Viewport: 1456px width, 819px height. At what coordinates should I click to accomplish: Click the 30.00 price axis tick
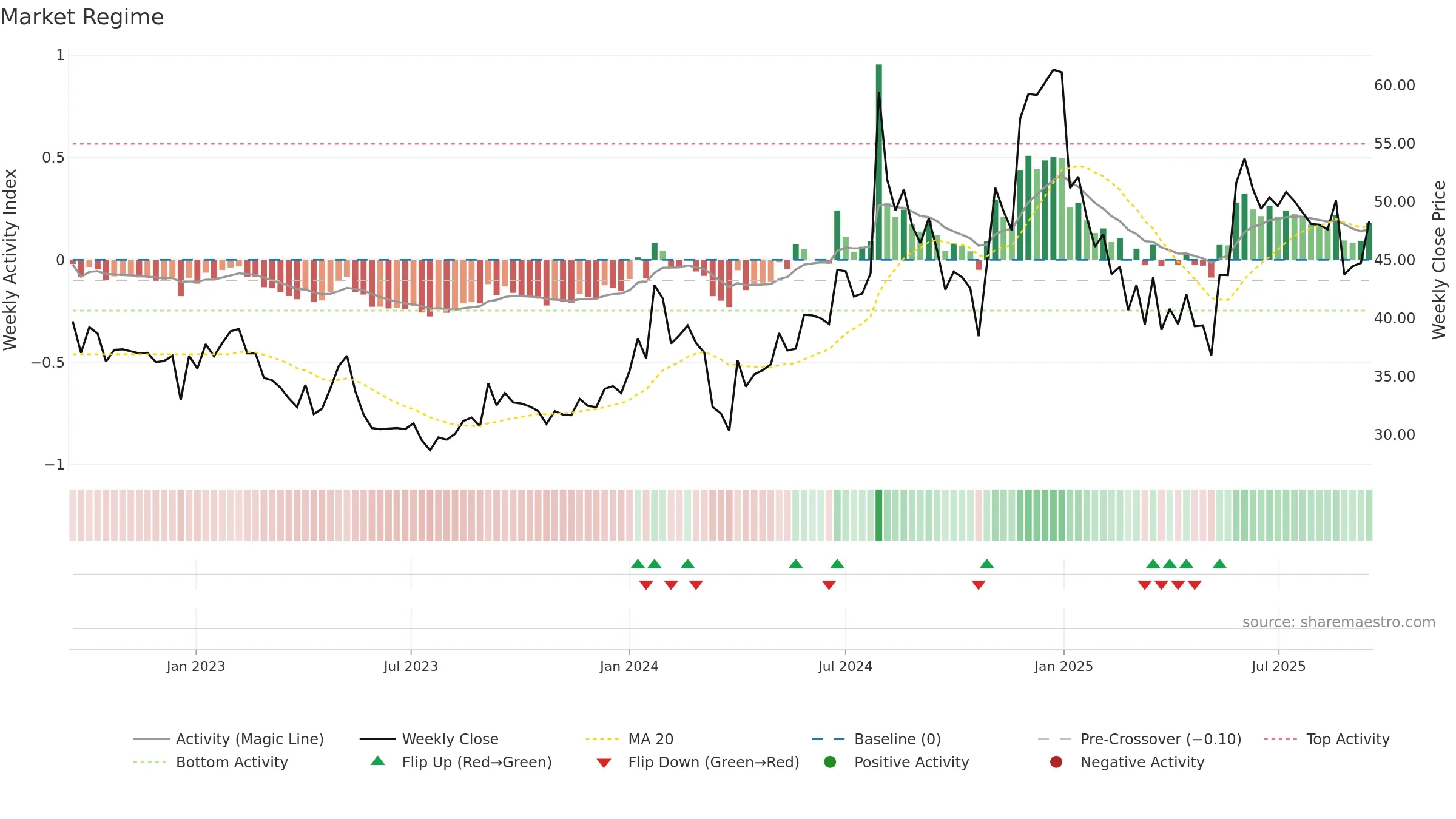(1395, 435)
